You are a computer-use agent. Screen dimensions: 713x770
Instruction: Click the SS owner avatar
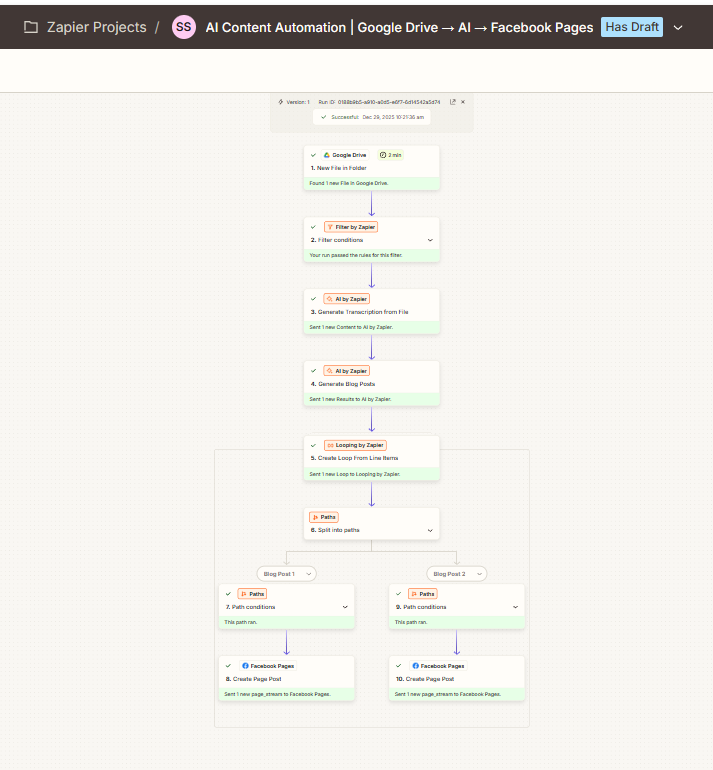[x=184, y=27]
